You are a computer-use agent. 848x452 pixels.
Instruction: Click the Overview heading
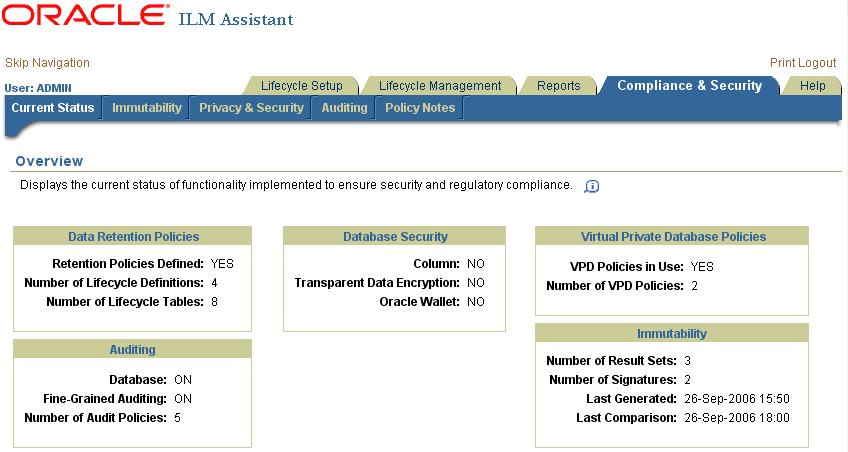point(49,161)
